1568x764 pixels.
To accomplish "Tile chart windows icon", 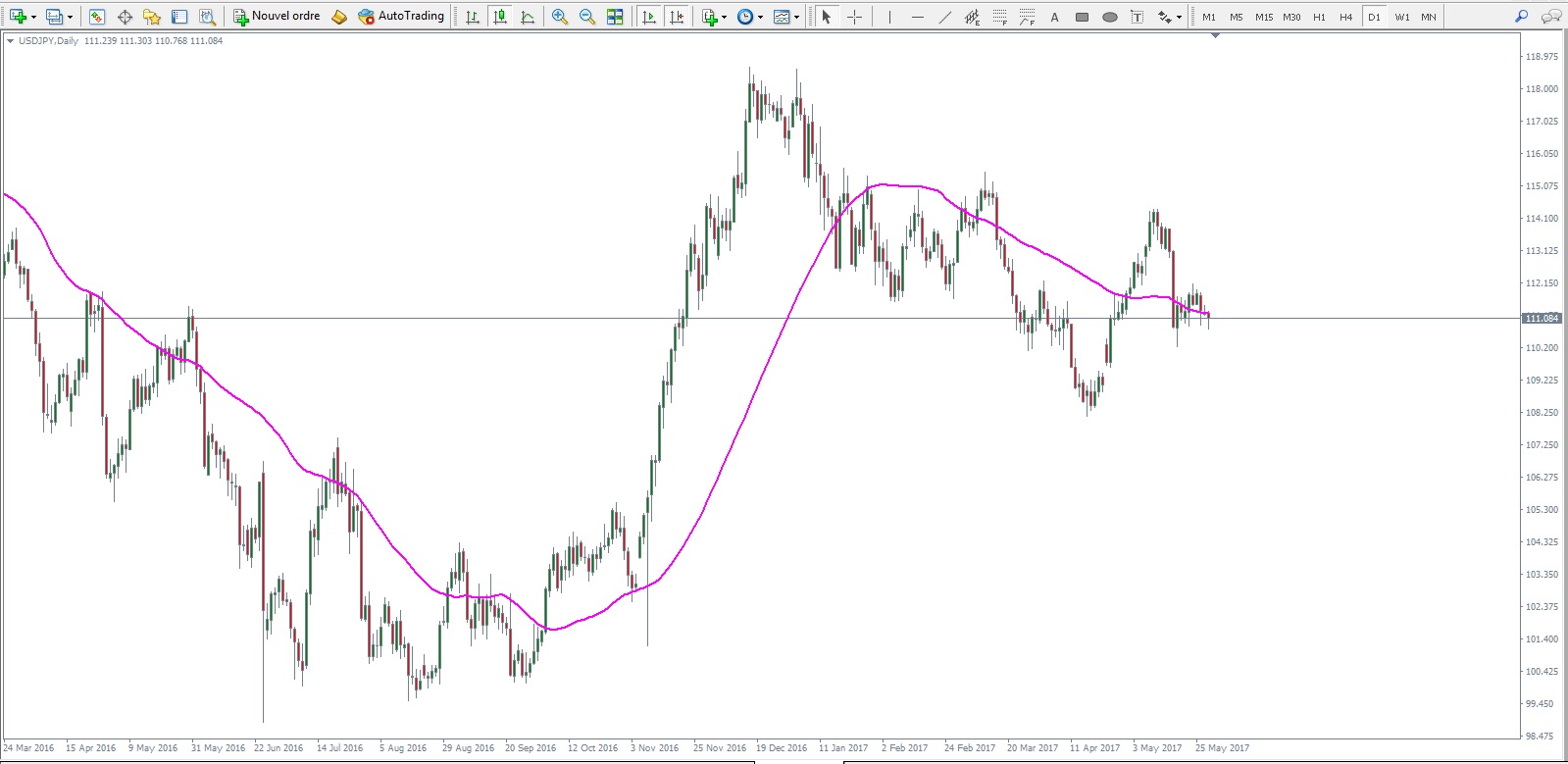I will 615,17.
